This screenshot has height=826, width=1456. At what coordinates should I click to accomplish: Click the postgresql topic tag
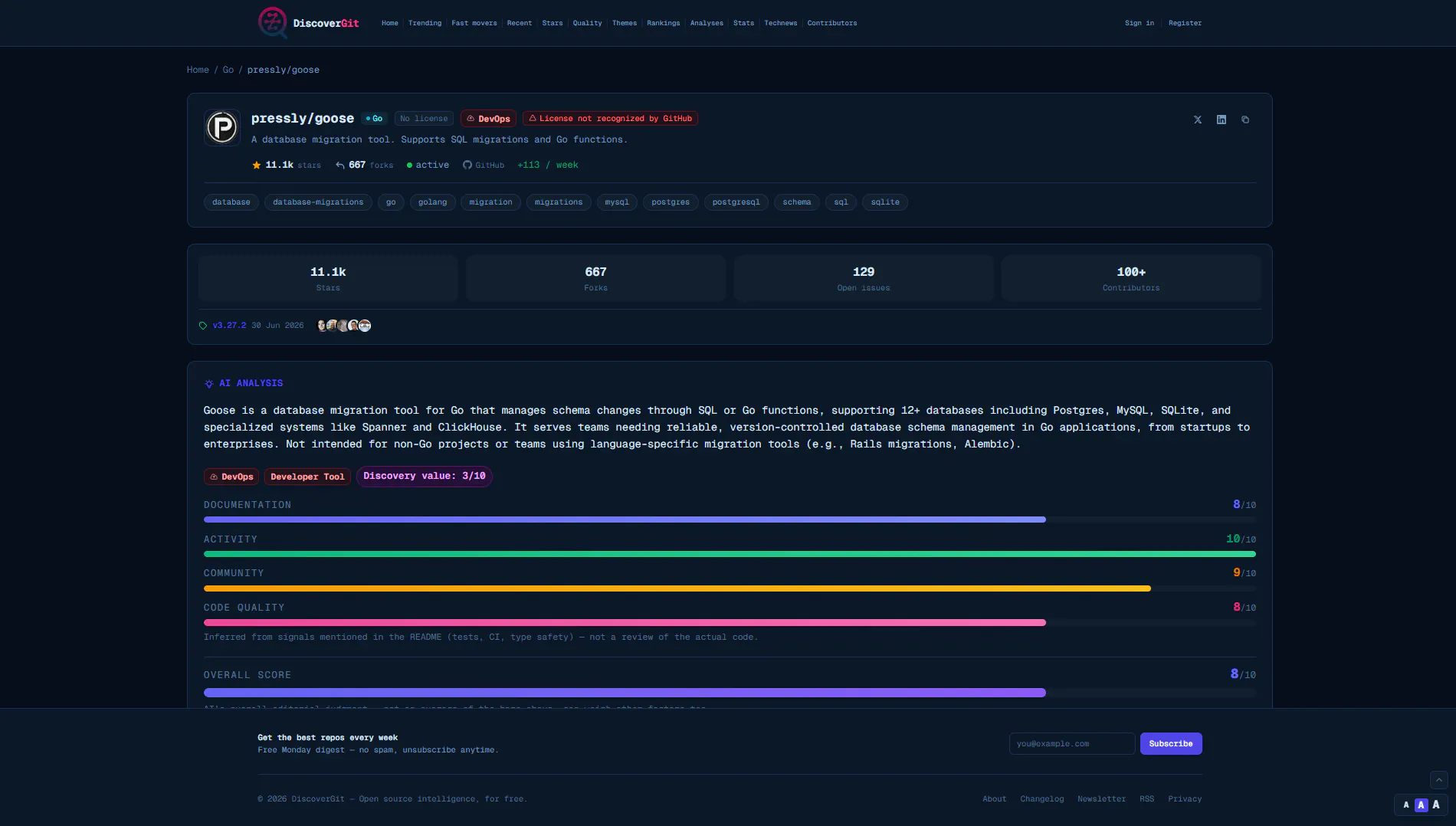[x=736, y=202]
